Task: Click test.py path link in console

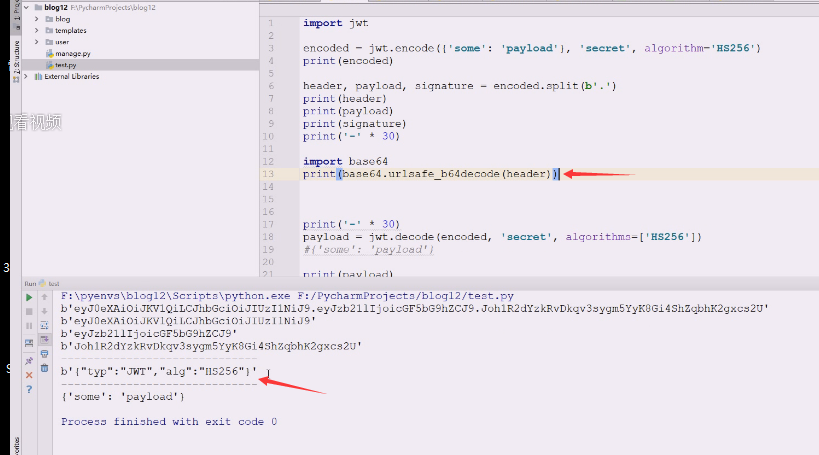Action: tap(406, 296)
